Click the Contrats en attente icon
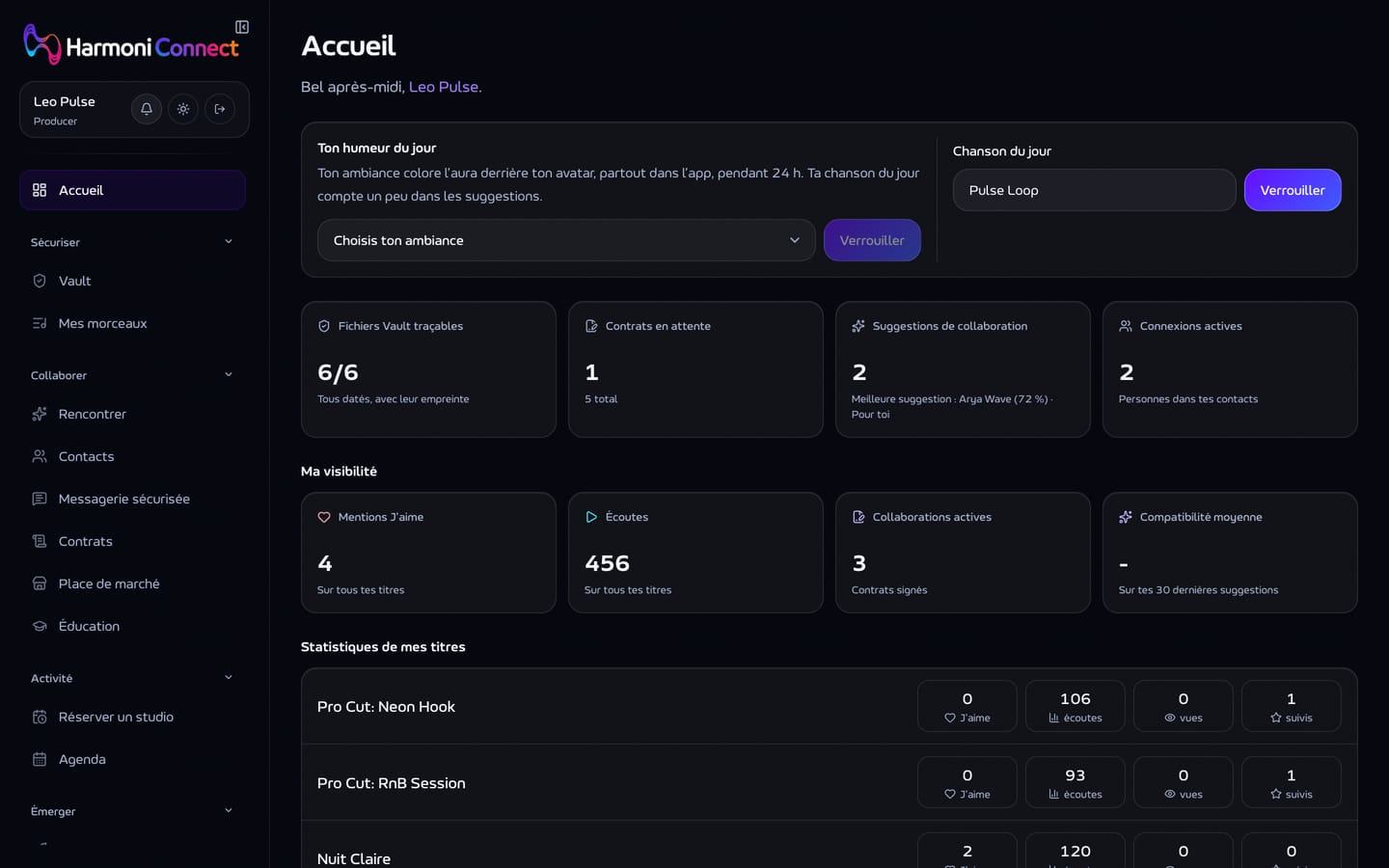The width and height of the screenshot is (1389, 868). pos(591,326)
